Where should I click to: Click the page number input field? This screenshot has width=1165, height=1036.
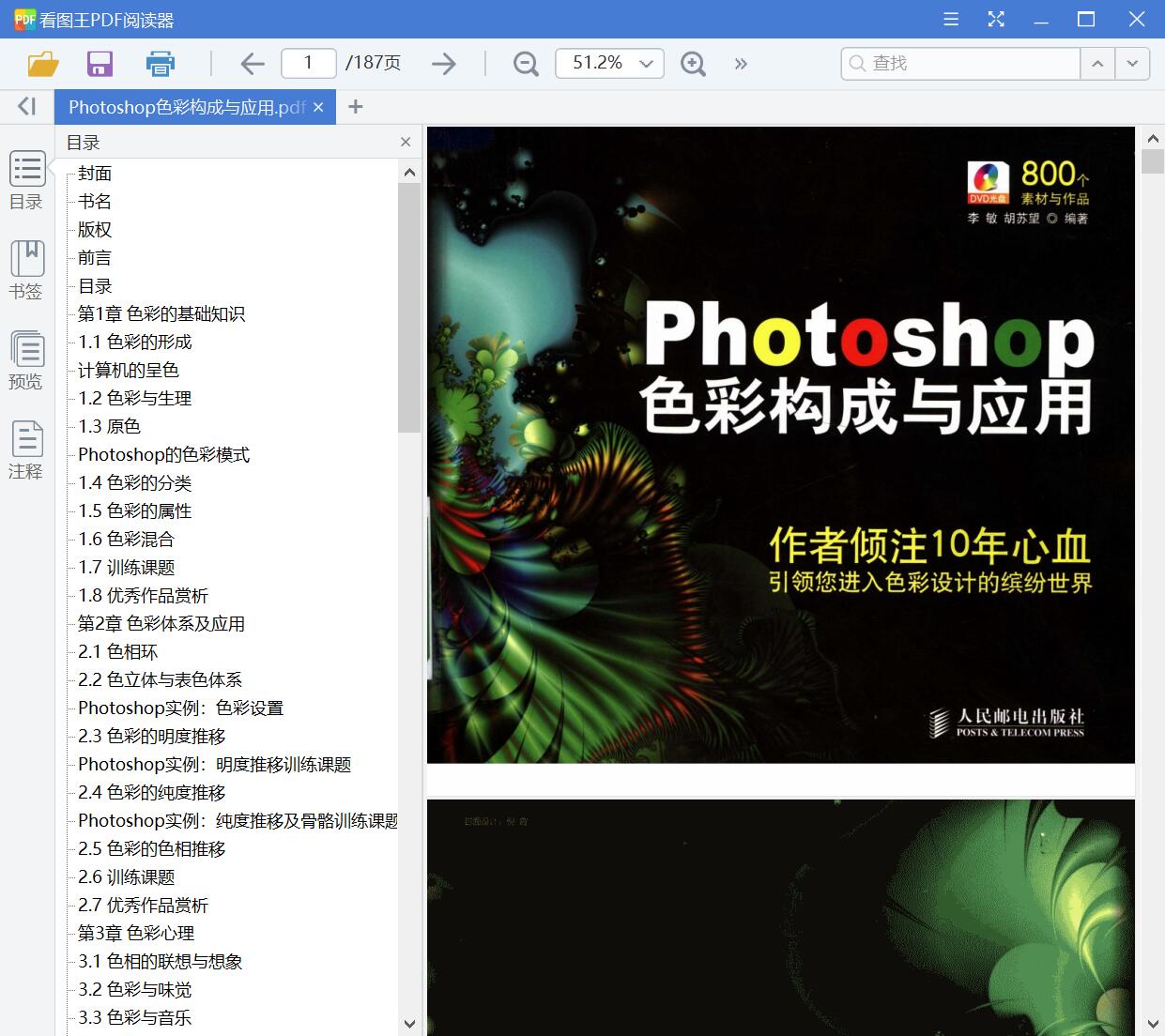308,63
